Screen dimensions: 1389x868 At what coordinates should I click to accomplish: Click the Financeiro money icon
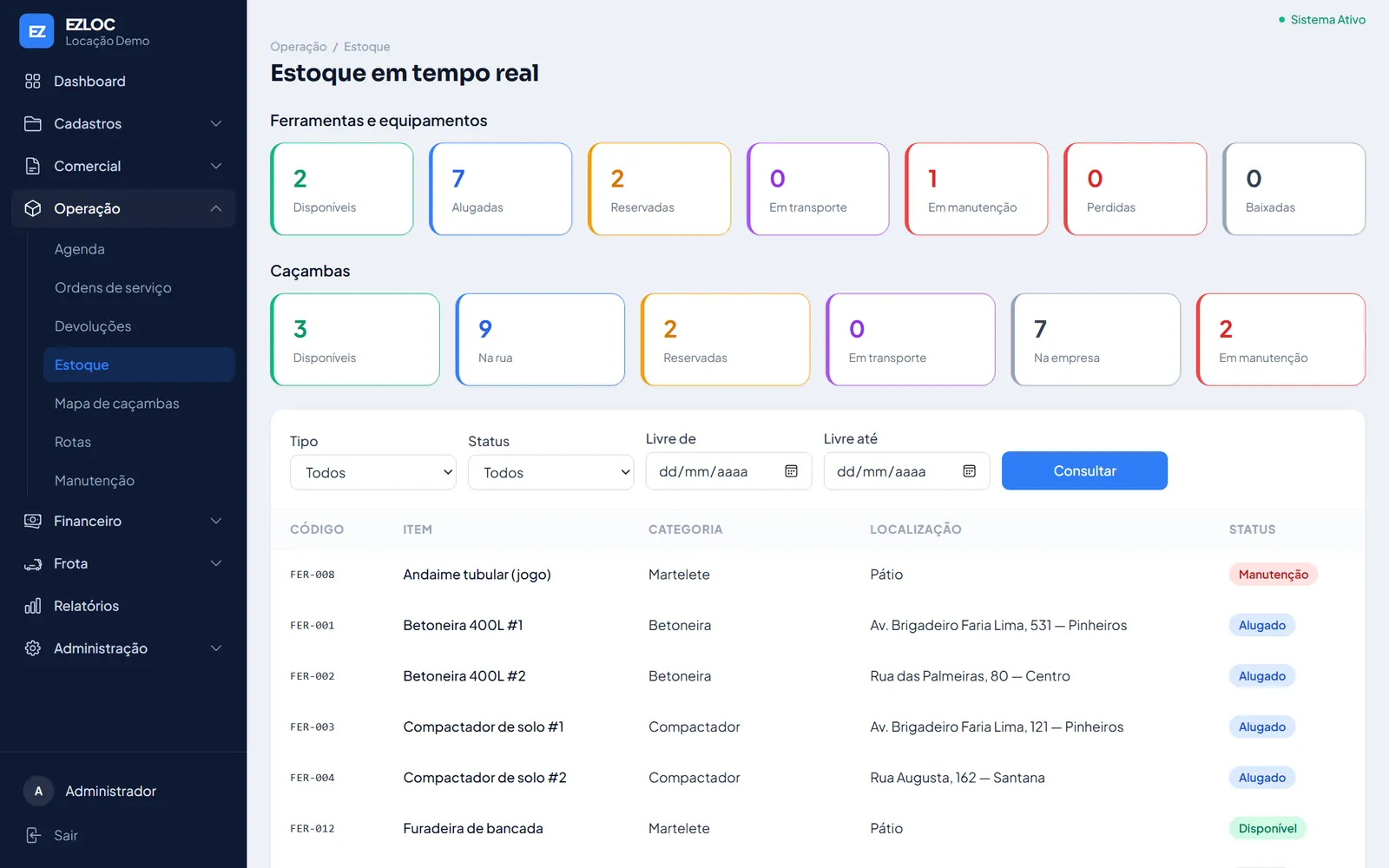coord(33,521)
